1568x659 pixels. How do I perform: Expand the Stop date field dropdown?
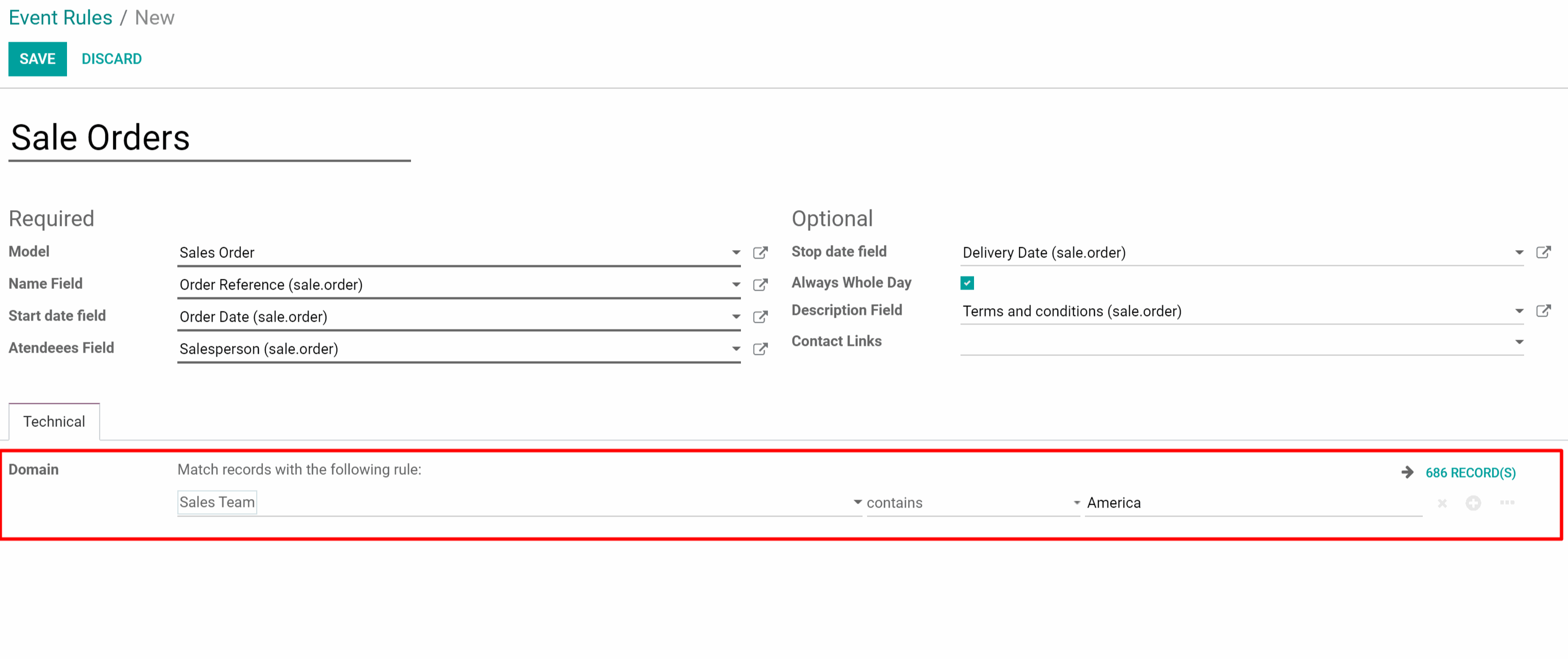click(1518, 253)
